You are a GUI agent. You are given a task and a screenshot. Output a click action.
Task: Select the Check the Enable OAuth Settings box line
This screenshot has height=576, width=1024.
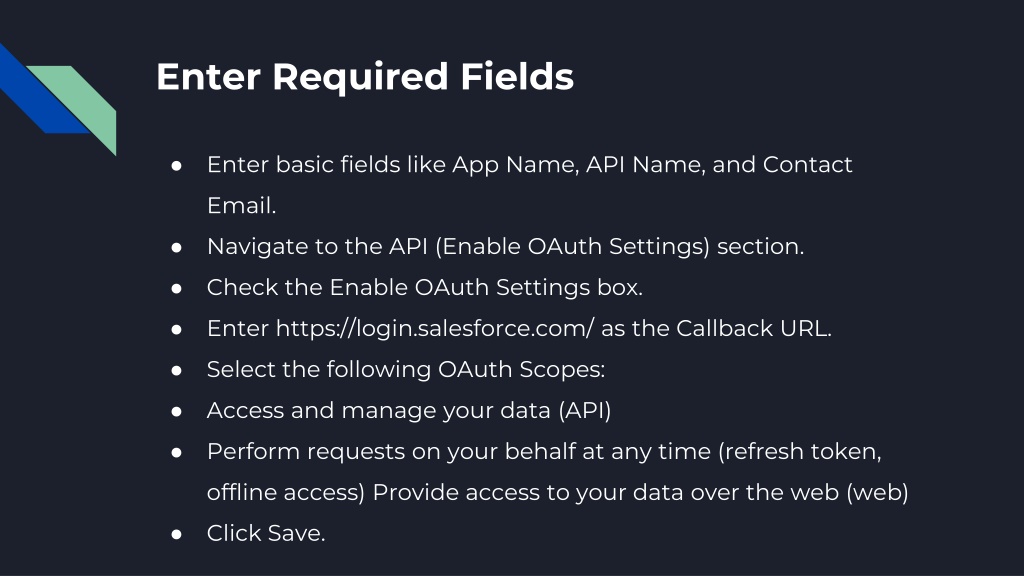[x=424, y=287]
